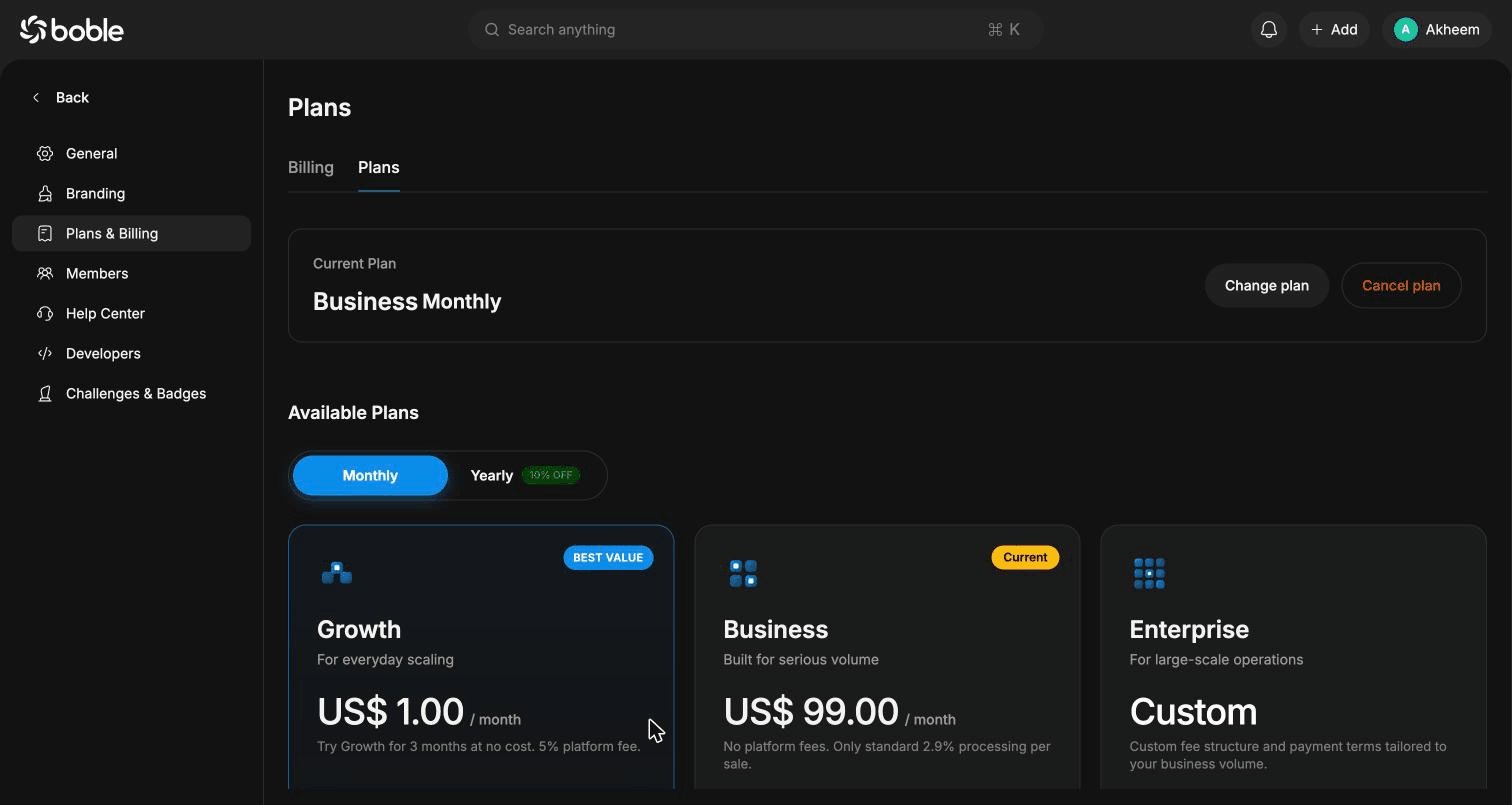Click the 10% OFF badge
This screenshot has height=805, width=1512.
[551, 475]
